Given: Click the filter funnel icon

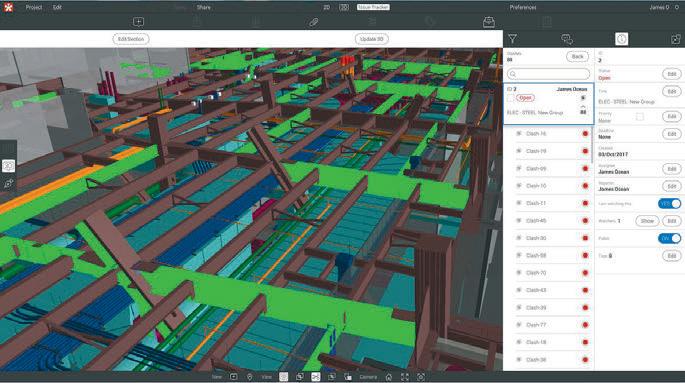Looking at the screenshot, I should [512, 39].
